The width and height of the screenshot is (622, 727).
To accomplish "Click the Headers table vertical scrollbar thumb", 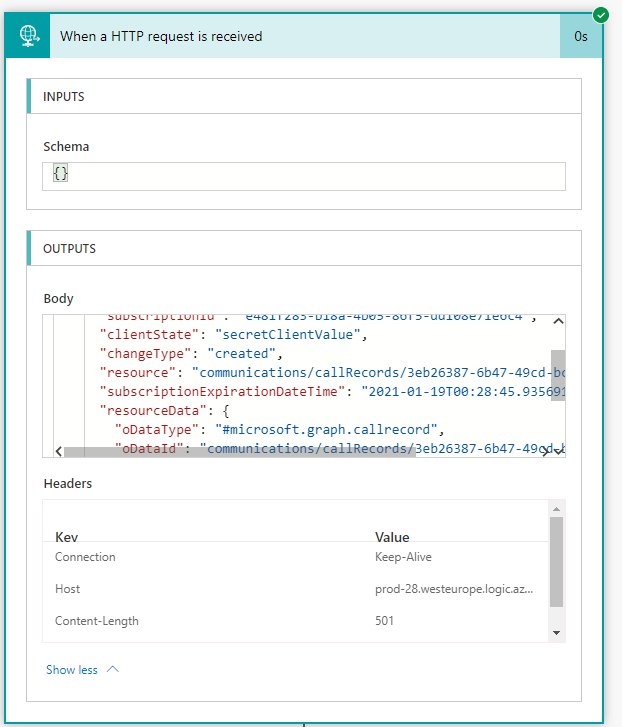I will (557, 560).
